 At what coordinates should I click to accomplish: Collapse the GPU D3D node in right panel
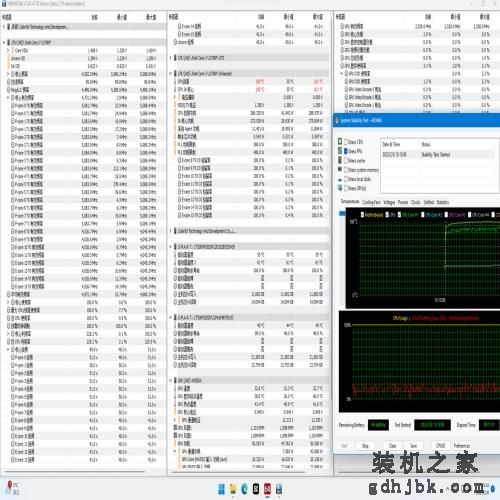342,74
